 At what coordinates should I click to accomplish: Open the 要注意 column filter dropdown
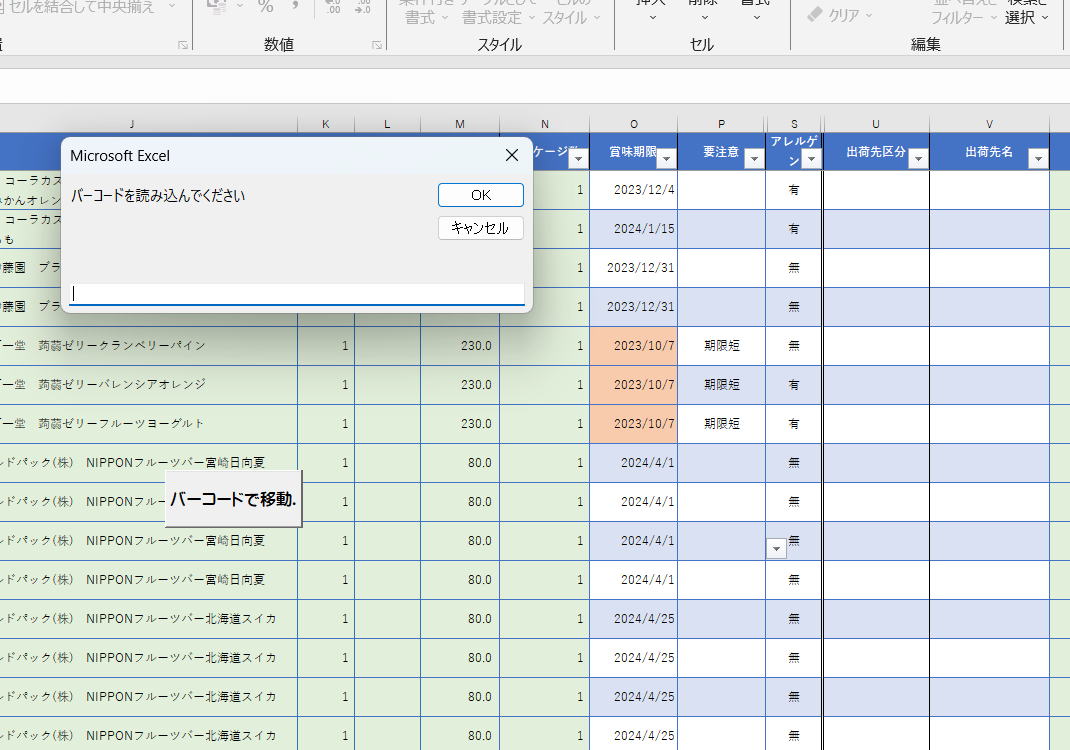[754, 159]
